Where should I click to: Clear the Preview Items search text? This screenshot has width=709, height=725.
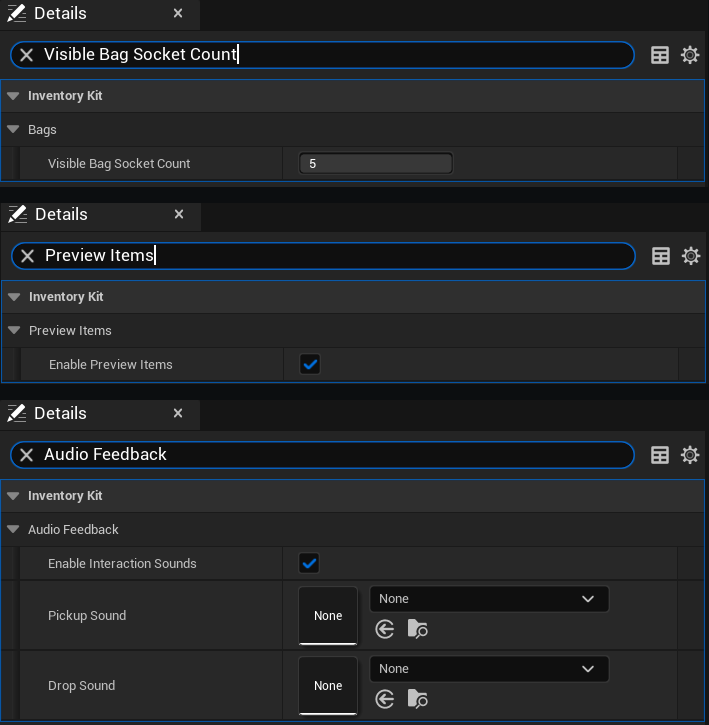(x=27, y=256)
